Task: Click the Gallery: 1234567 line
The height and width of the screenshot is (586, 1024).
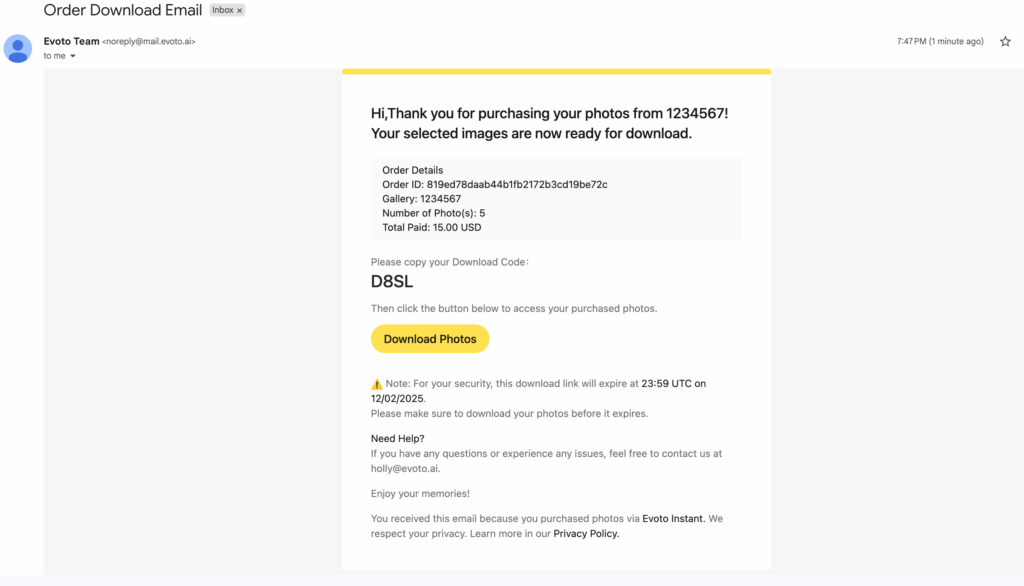Action: click(421, 199)
